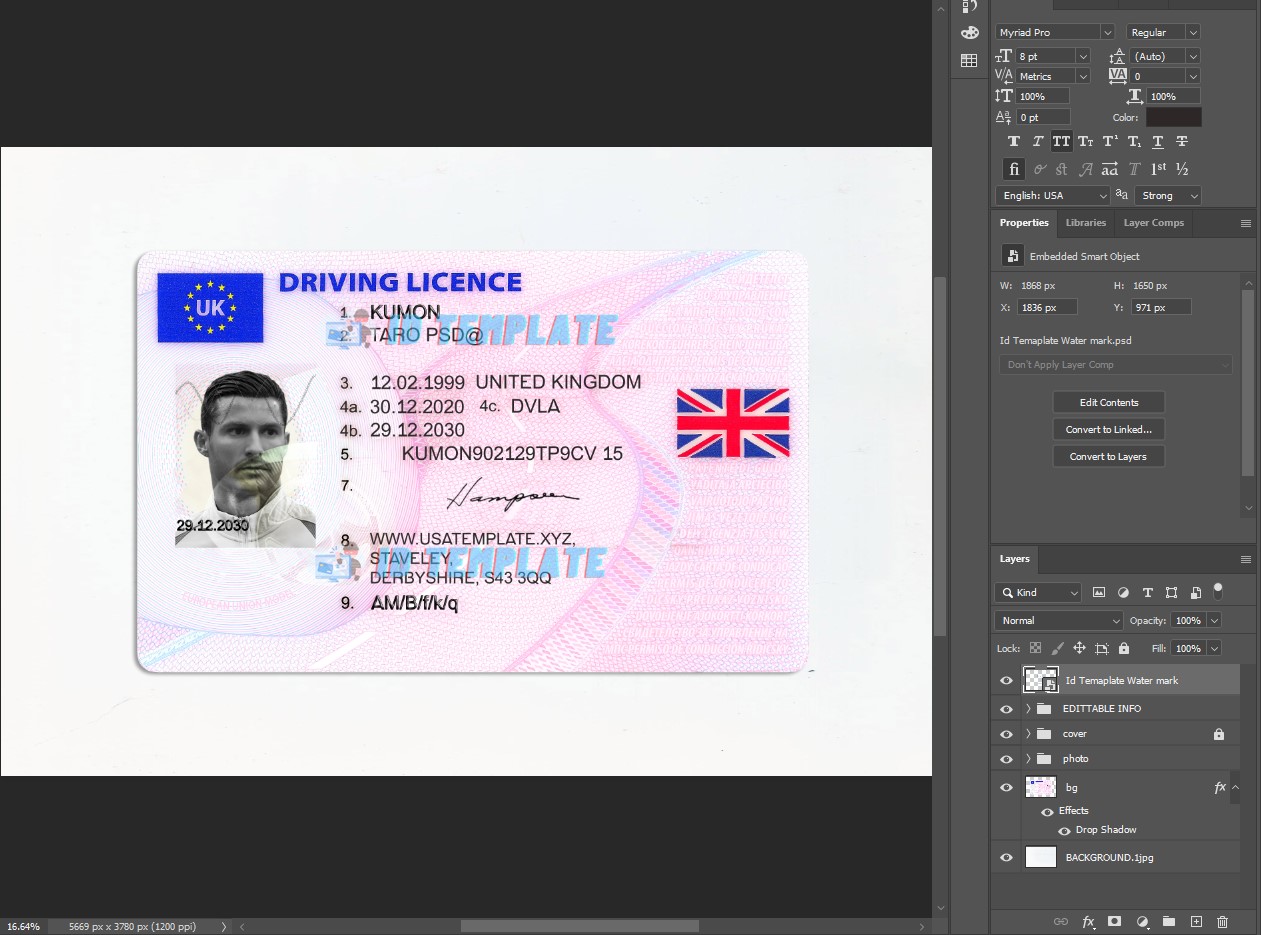The height and width of the screenshot is (935, 1261).
Task: Open the Myriad Pro font family dropdown
Action: tap(1106, 32)
